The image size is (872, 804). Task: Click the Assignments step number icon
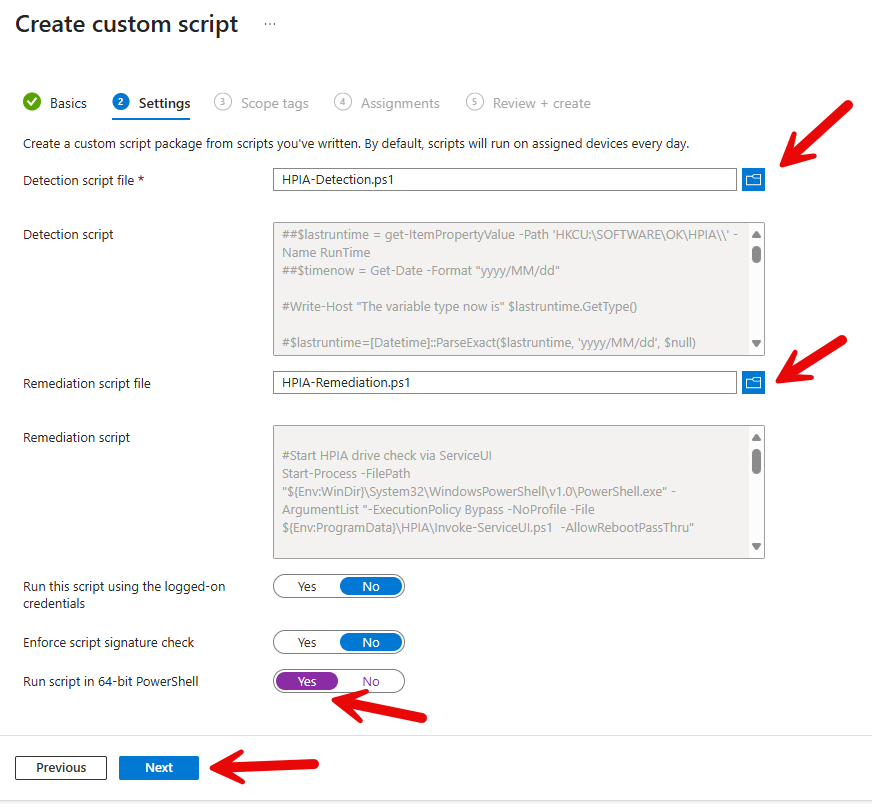[343, 102]
